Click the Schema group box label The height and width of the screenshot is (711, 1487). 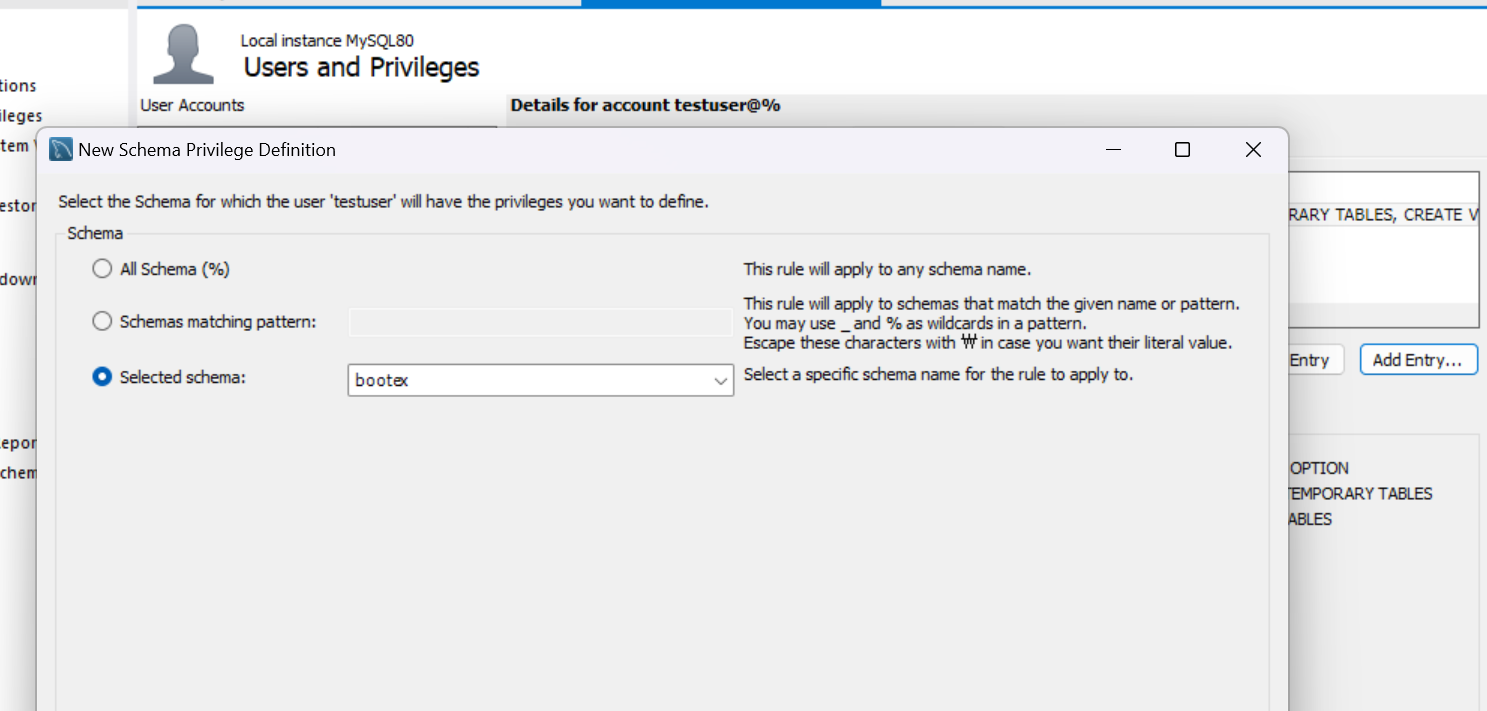tap(95, 233)
